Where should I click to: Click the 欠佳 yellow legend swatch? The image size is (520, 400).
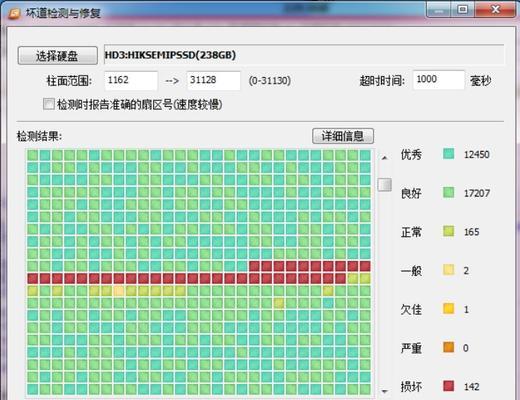pos(449,309)
